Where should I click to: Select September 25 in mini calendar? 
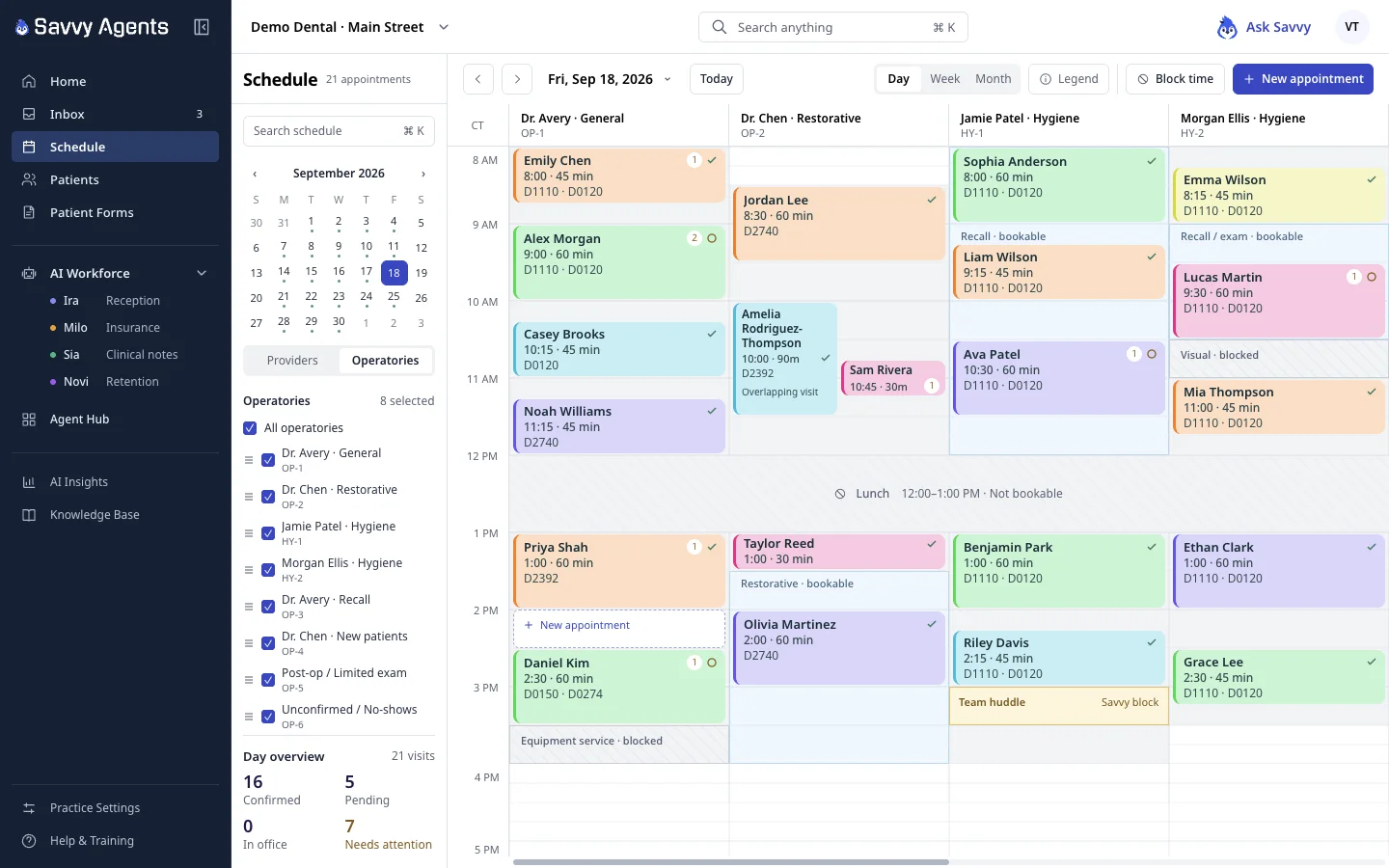[394, 297]
